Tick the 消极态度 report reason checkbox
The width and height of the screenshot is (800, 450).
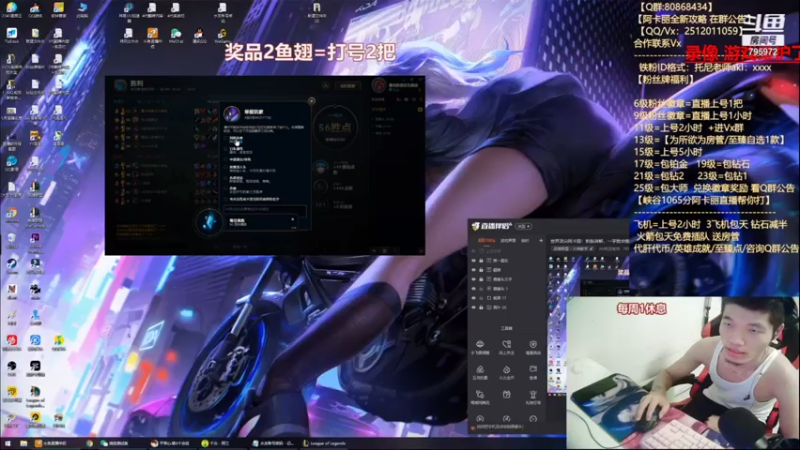coord(226,138)
